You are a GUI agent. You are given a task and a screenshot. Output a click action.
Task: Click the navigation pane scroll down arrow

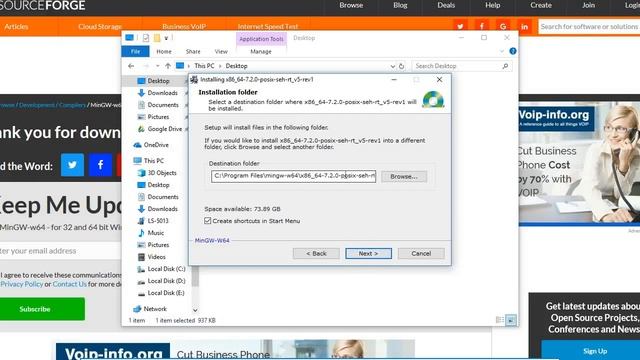coord(195,310)
